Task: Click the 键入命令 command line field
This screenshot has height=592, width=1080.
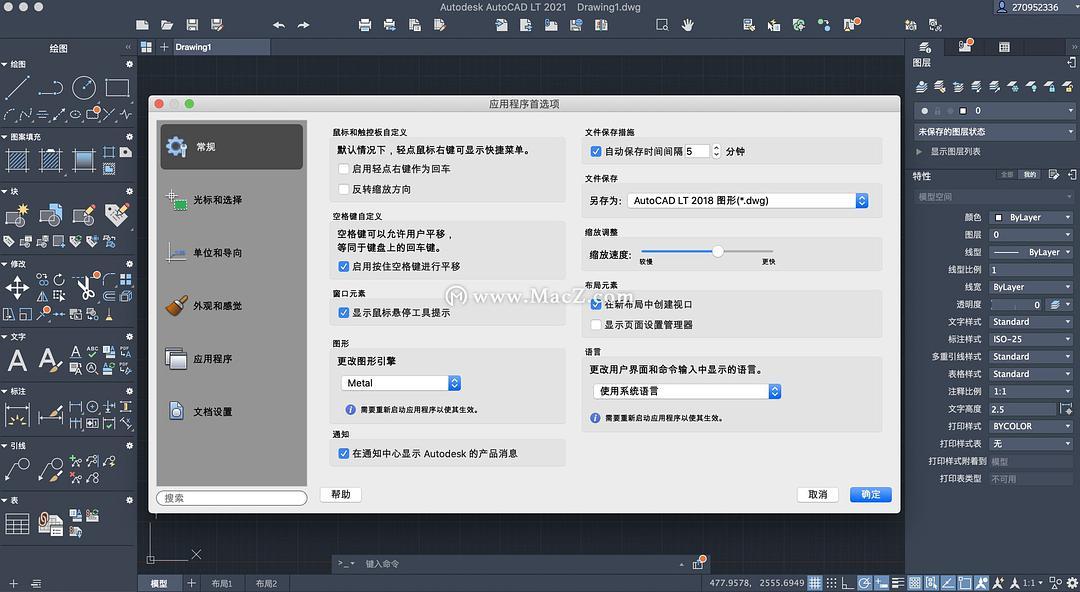Action: (x=520, y=564)
